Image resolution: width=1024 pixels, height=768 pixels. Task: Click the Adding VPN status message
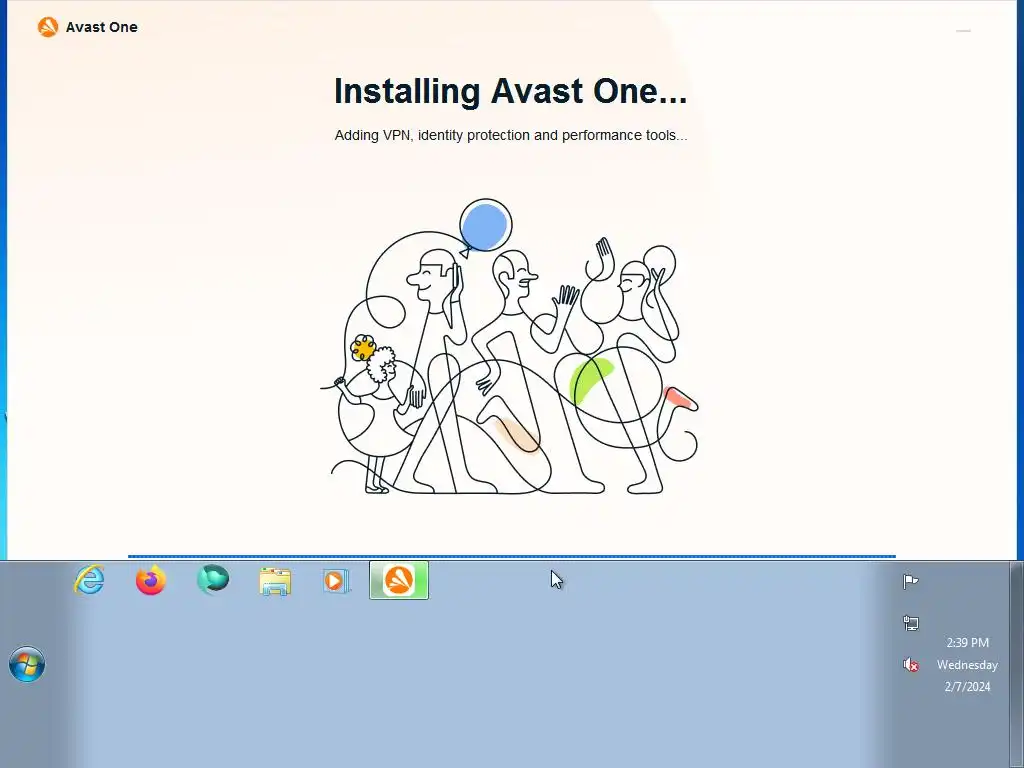click(511, 135)
